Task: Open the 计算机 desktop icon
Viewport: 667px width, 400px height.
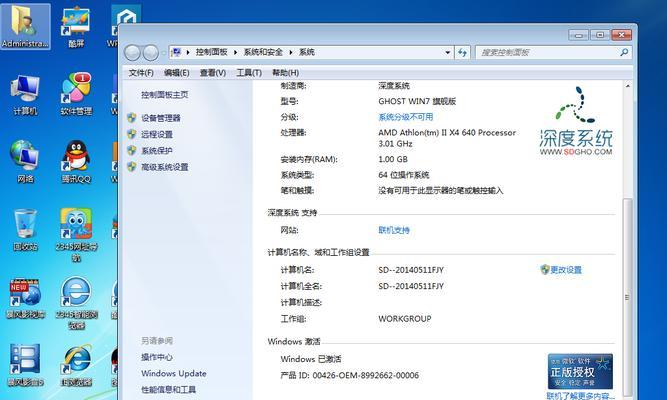Action: (x=25, y=94)
